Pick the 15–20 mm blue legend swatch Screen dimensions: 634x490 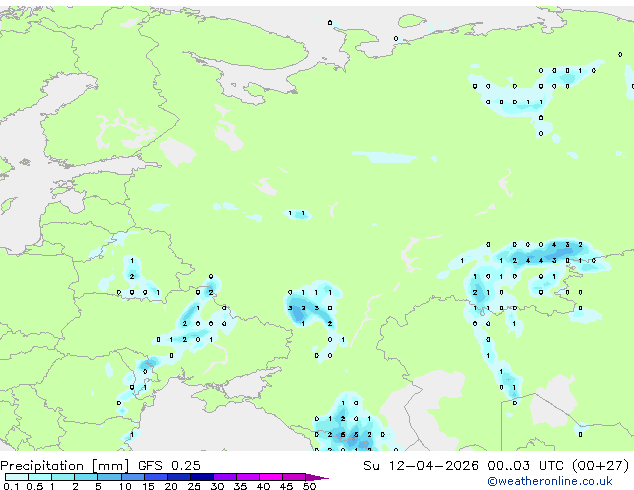pyautogui.click(x=155, y=477)
